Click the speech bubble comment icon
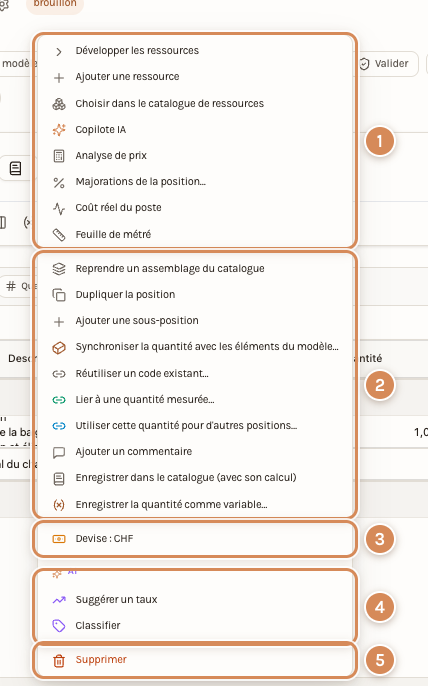Image resolution: width=428 pixels, height=686 pixels. (x=59, y=452)
